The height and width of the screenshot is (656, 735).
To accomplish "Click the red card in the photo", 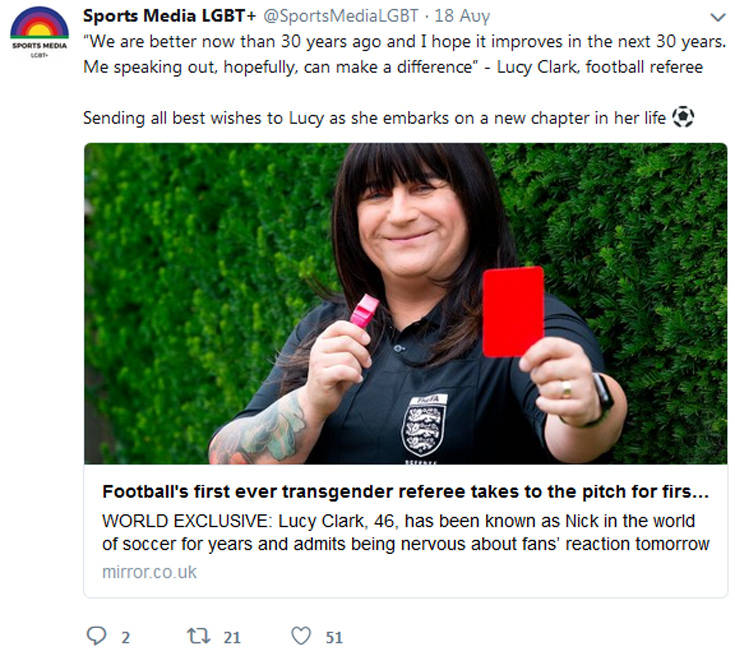I will [x=513, y=312].
